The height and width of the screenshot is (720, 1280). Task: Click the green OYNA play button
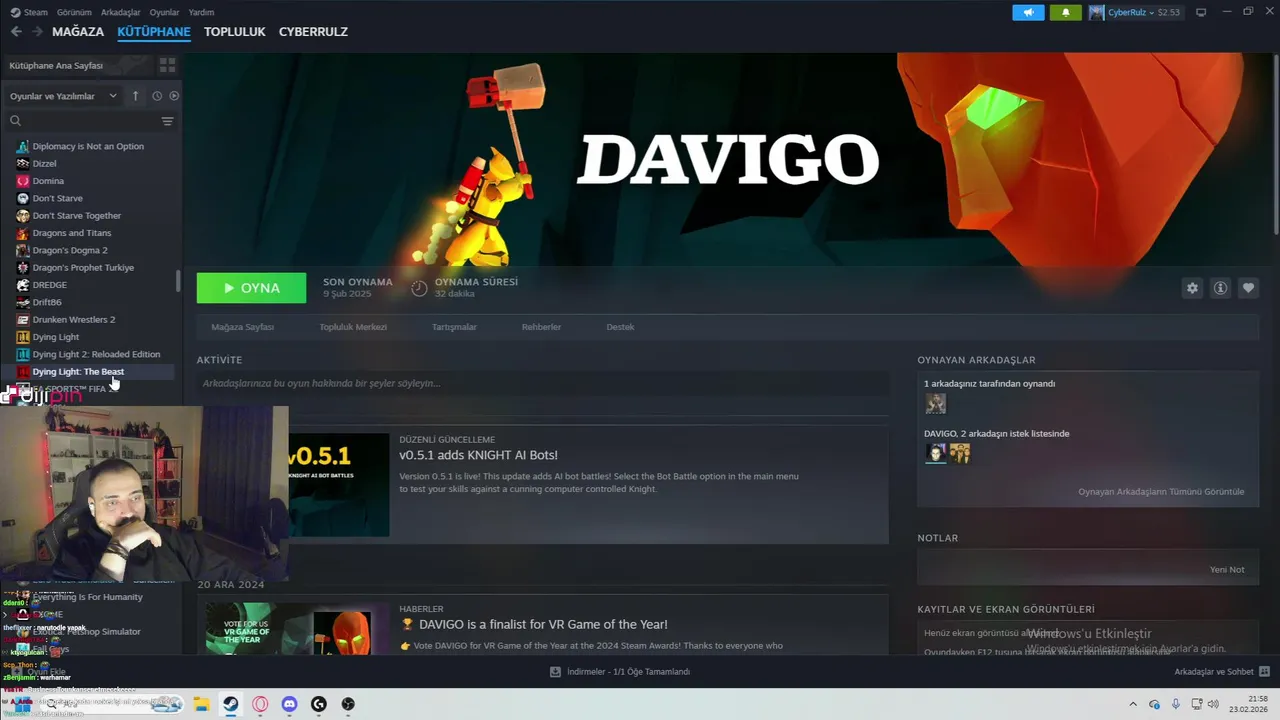click(x=251, y=288)
